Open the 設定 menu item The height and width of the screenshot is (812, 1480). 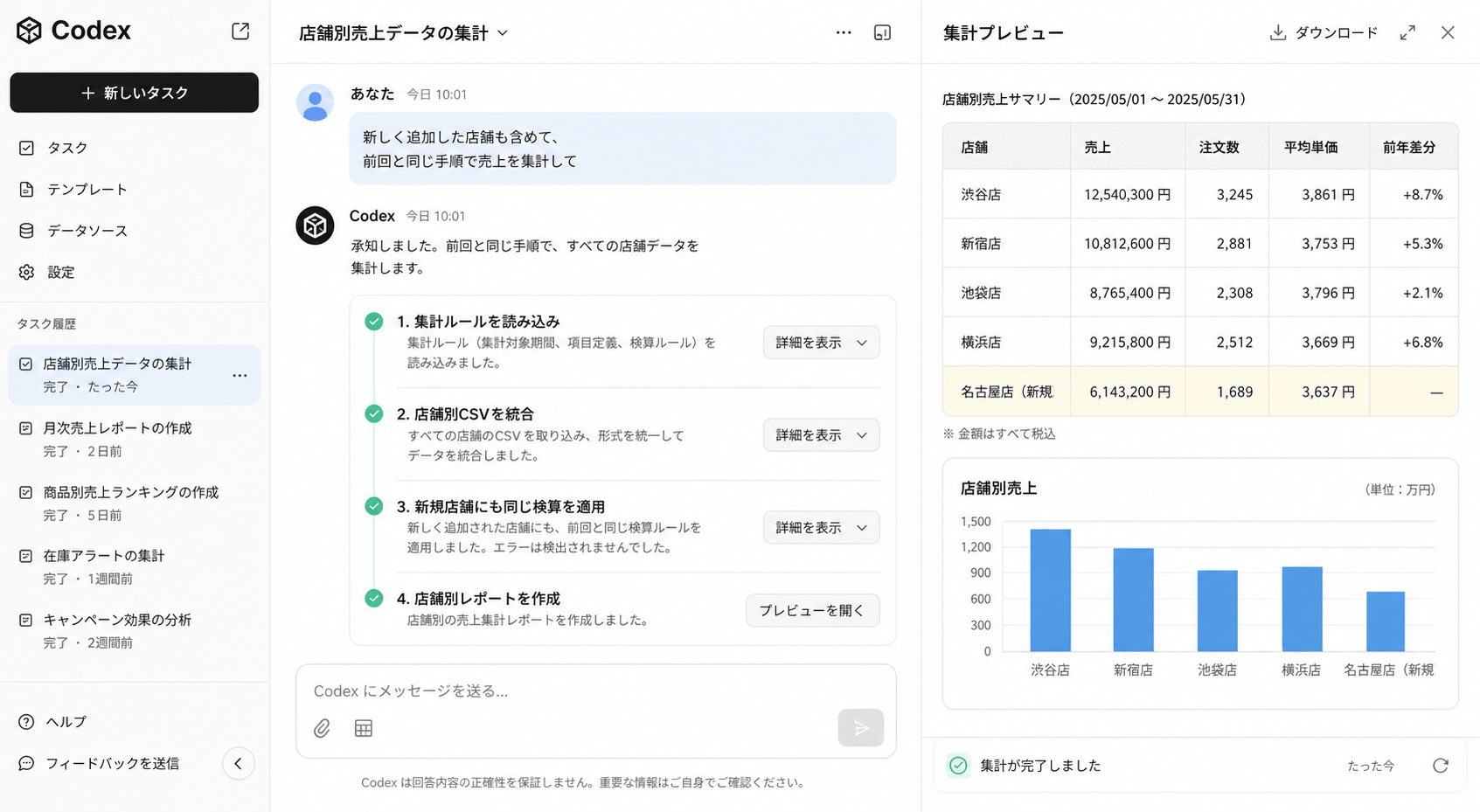[x=61, y=272]
